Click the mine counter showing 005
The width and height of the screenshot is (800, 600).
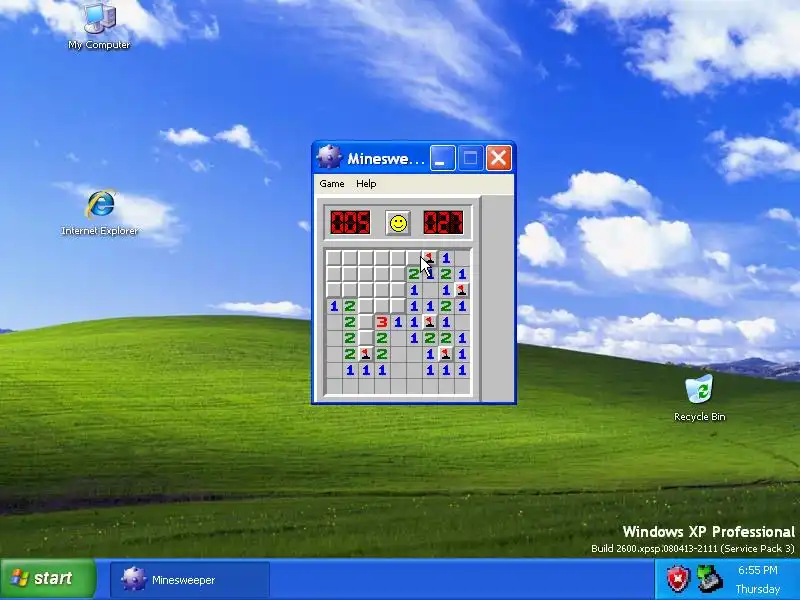350,222
